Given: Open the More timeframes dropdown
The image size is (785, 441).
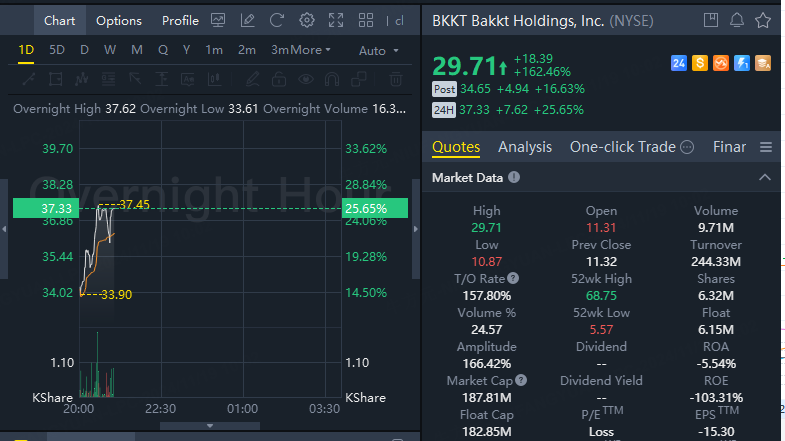Looking at the screenshot, I should (311, 50).
